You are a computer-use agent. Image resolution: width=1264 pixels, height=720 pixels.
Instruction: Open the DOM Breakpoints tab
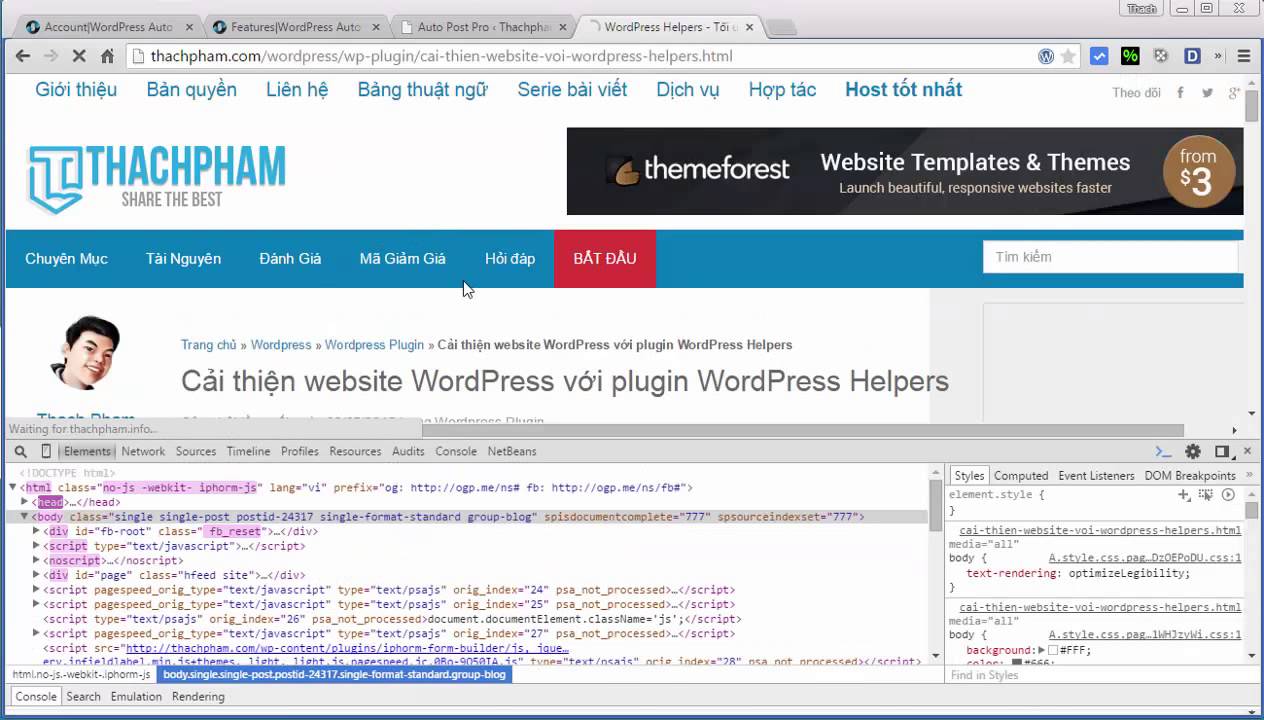point(1190,476)
